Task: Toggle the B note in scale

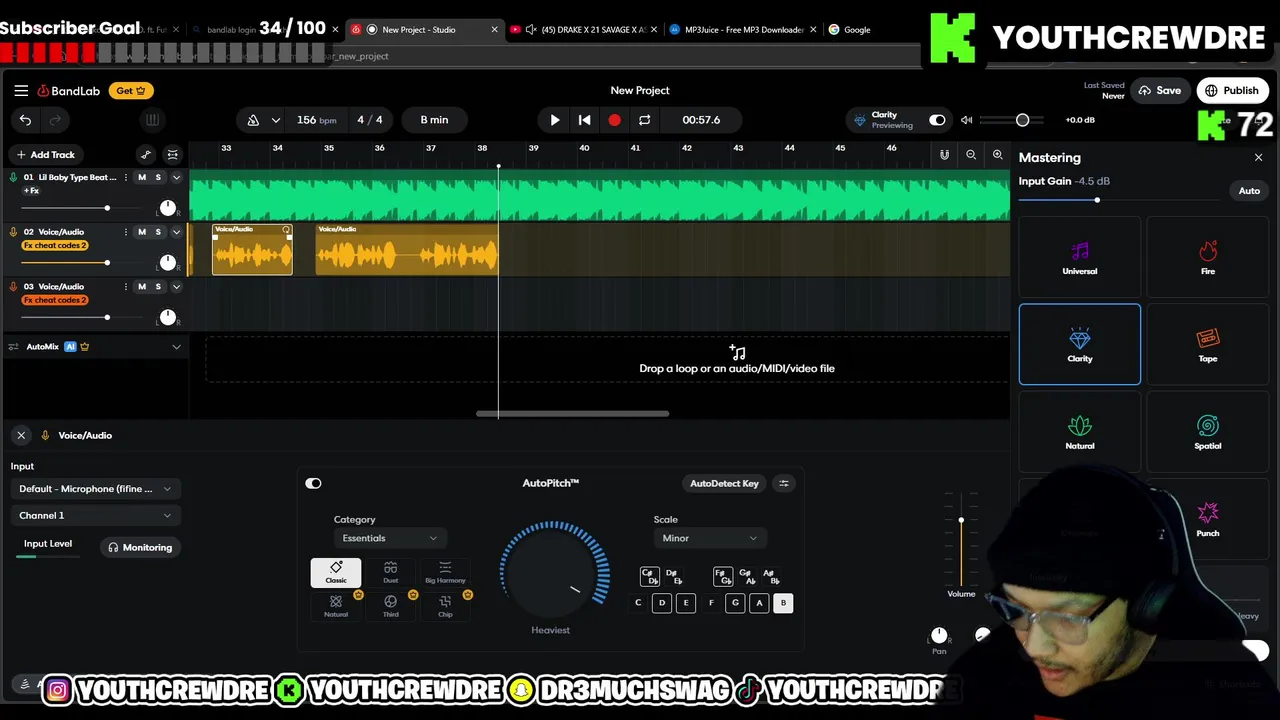Action: 783,603
